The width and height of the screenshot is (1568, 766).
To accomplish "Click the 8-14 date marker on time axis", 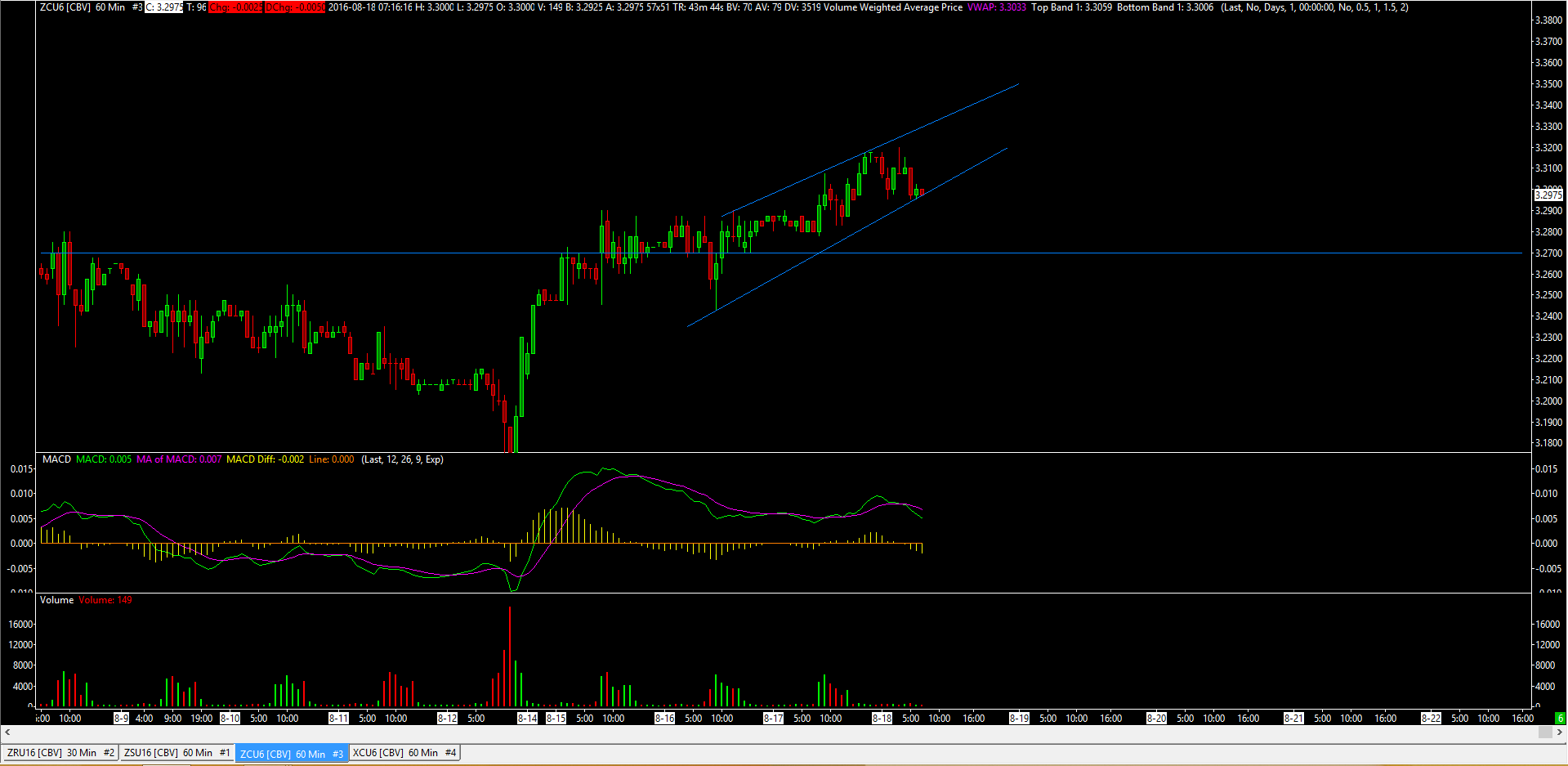I will (527, 719).
